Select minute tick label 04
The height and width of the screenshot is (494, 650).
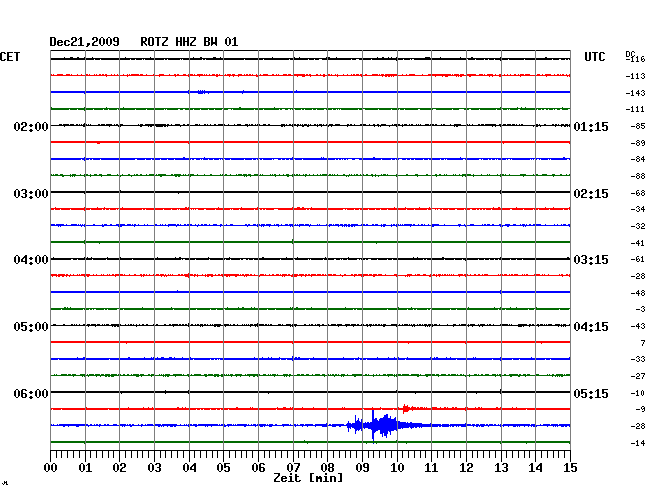coord(189,468)
